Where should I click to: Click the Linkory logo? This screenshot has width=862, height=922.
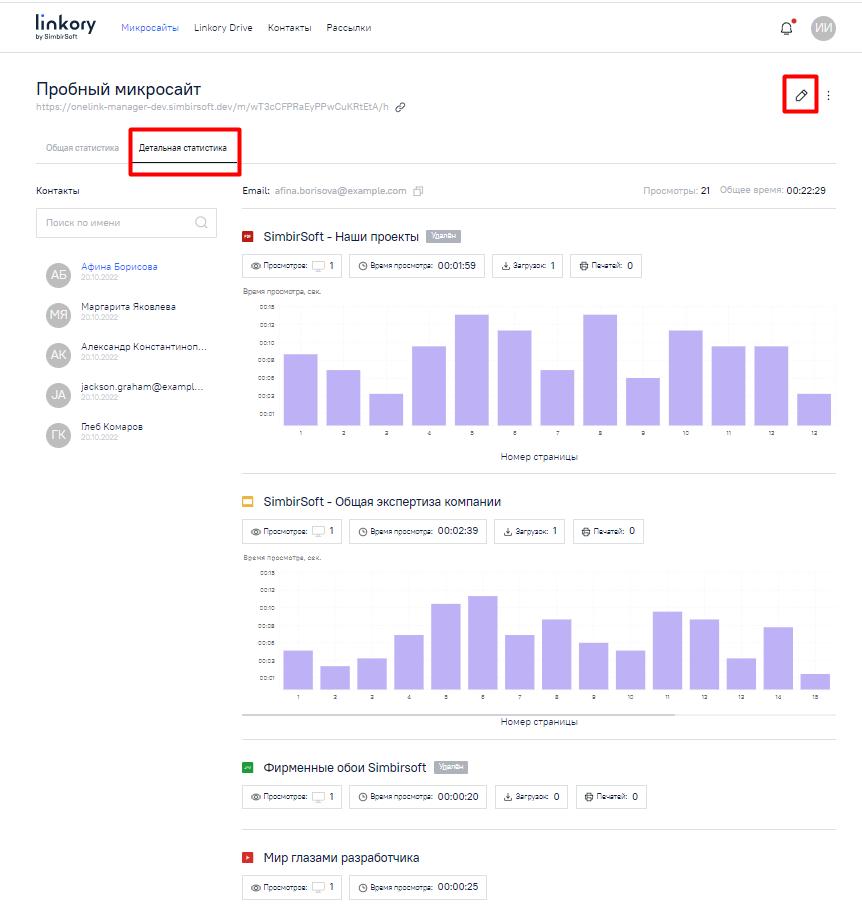[x=65, y=26]
